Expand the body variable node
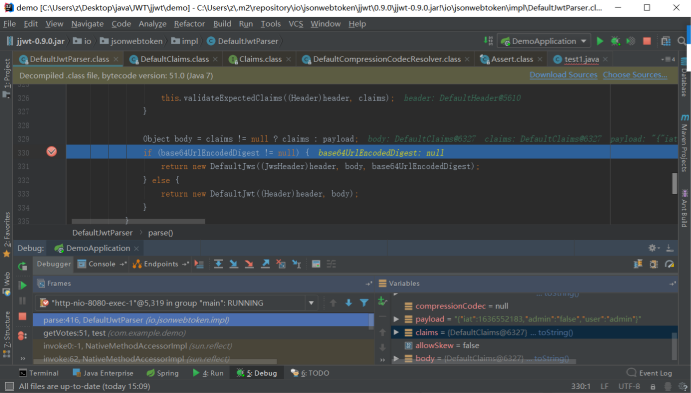This screenshot has height=393, width=691. click(x=396, y=358)
